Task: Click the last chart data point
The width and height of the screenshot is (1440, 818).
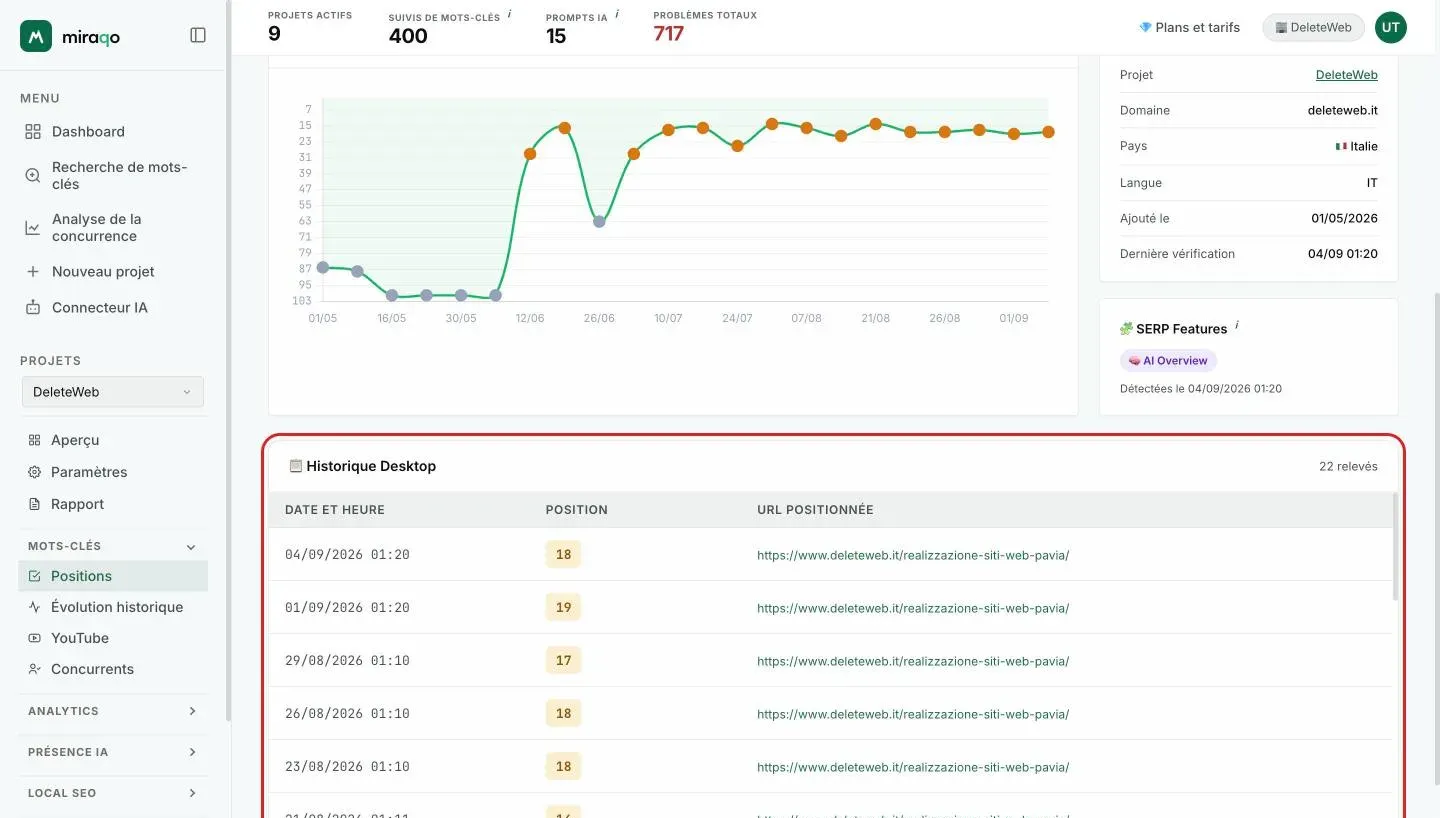Action: [1048, 132]
